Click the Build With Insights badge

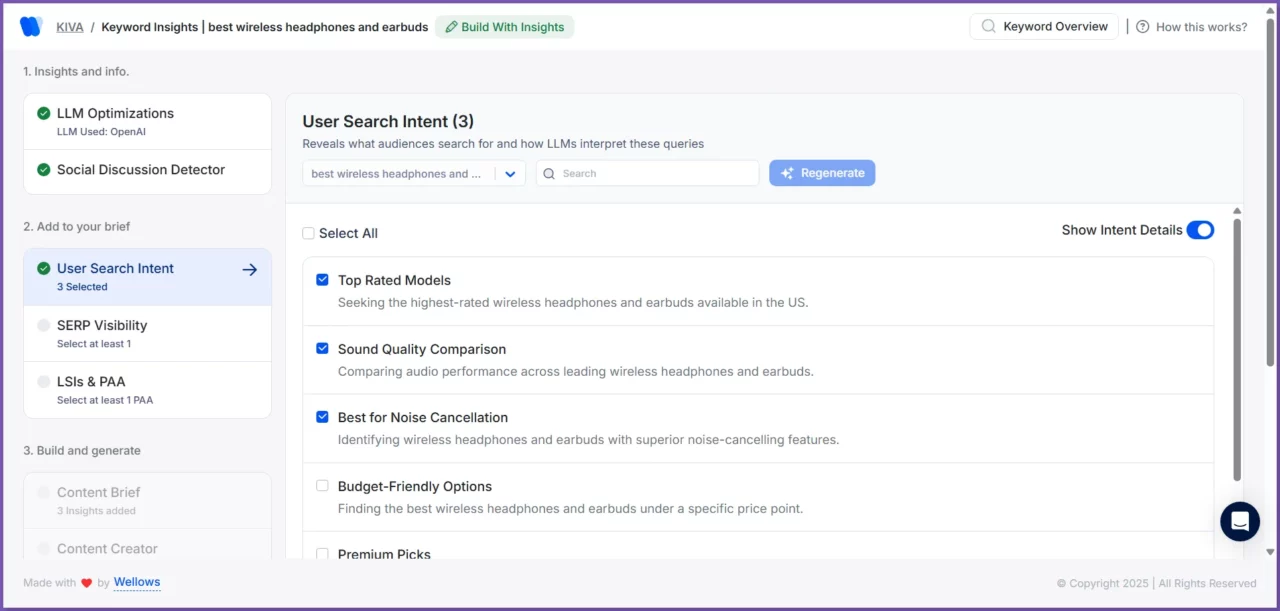tap(504, 26)
